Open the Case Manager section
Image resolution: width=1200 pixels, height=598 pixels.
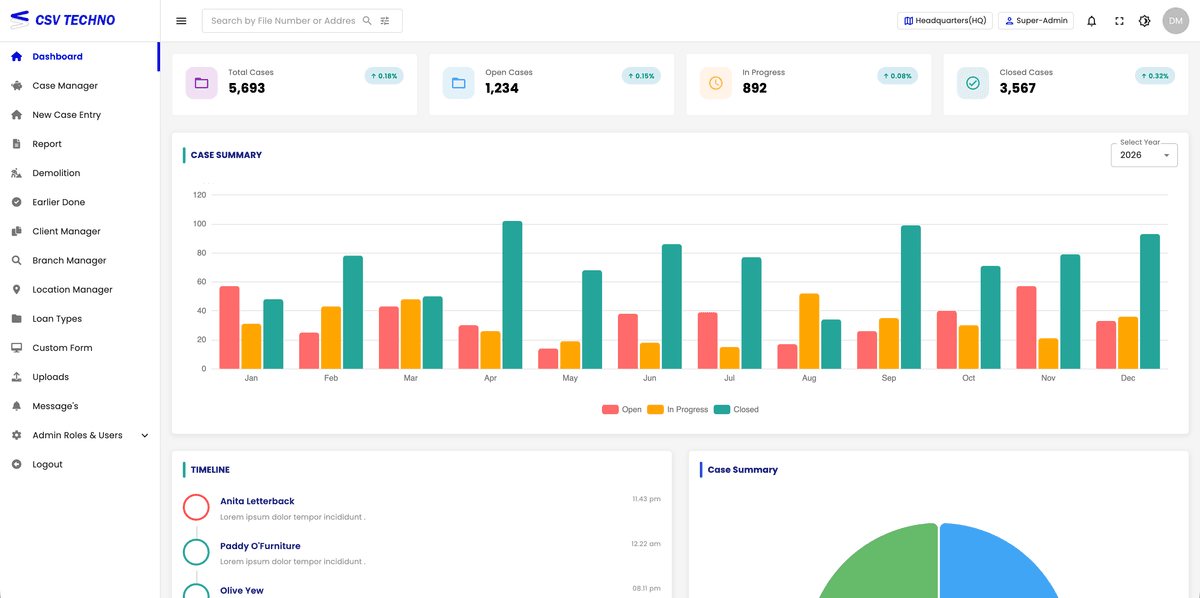tap(66, 86)
